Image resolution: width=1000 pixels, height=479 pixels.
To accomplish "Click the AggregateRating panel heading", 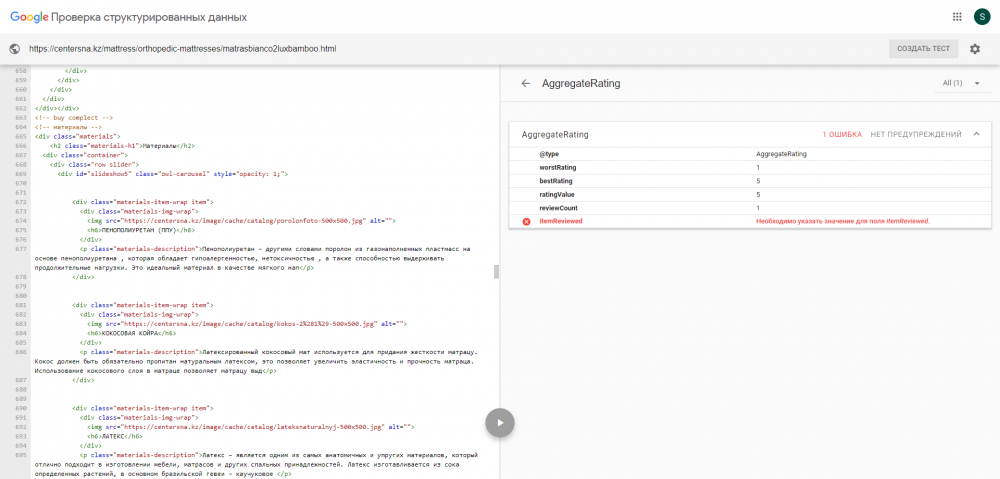I will (x=581, y=83).
